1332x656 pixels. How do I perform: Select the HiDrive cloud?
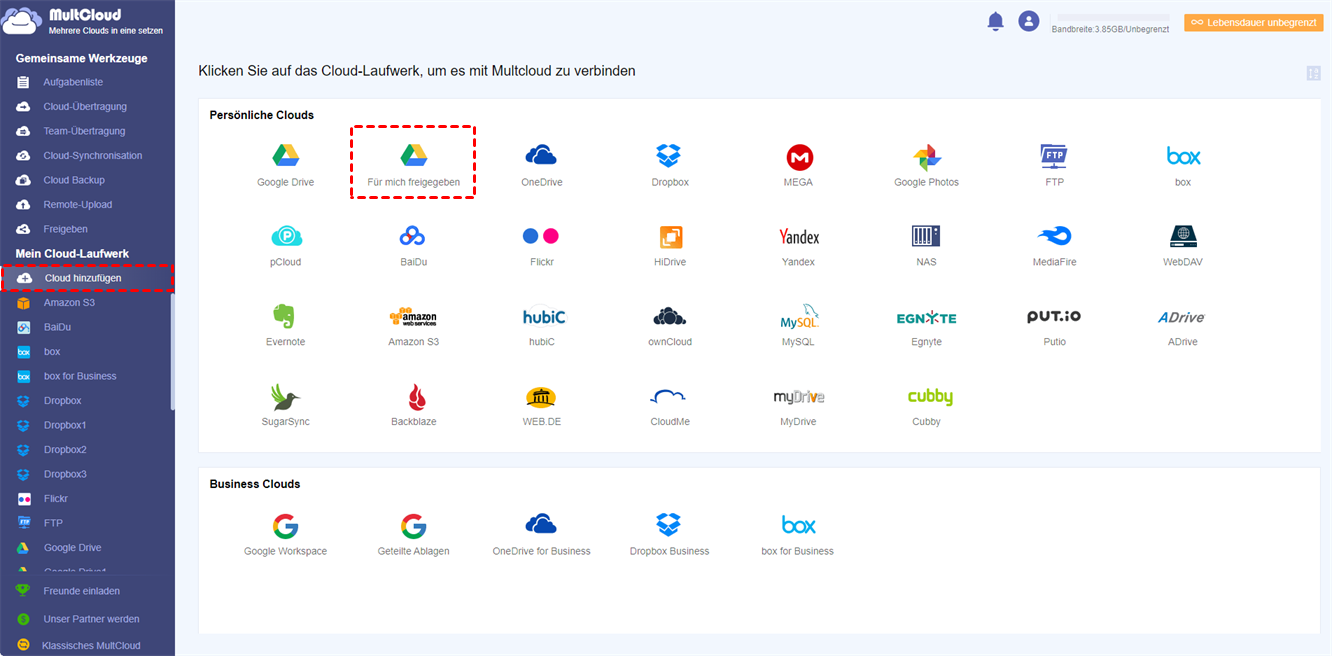click(669, 245)
